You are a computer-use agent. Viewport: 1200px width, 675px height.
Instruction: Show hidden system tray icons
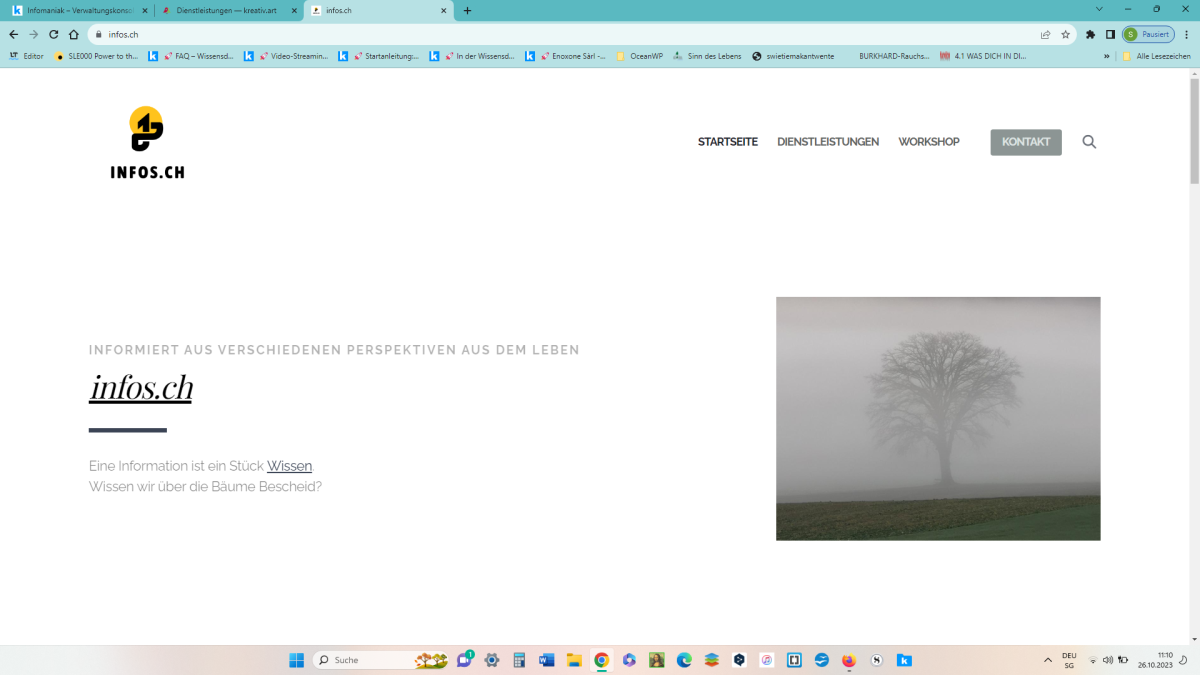coord(1048,660)
